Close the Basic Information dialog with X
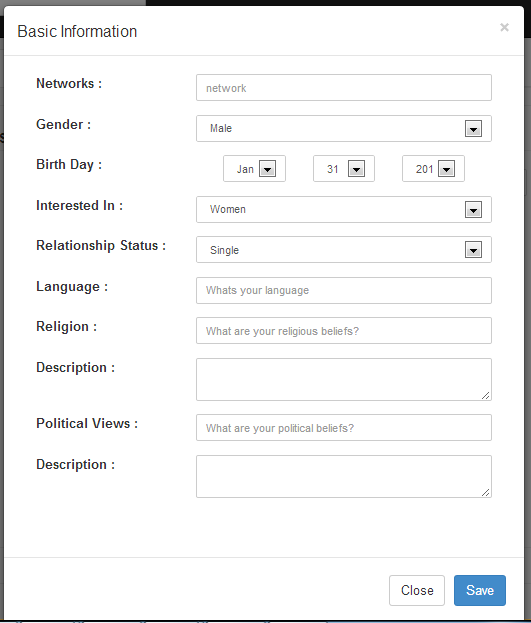 [x=504, y=27]
